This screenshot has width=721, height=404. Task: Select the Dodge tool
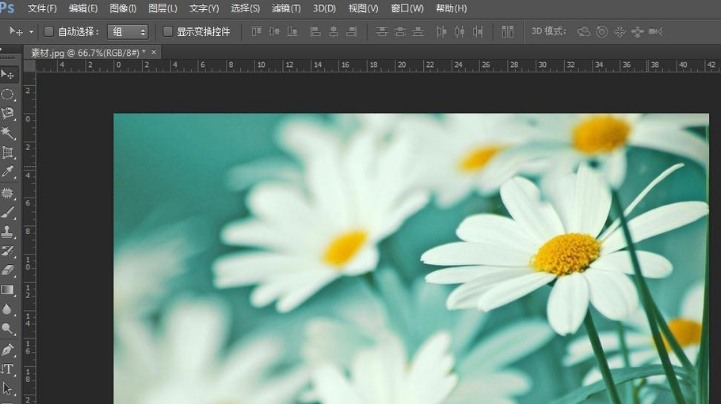click(8, 329)
